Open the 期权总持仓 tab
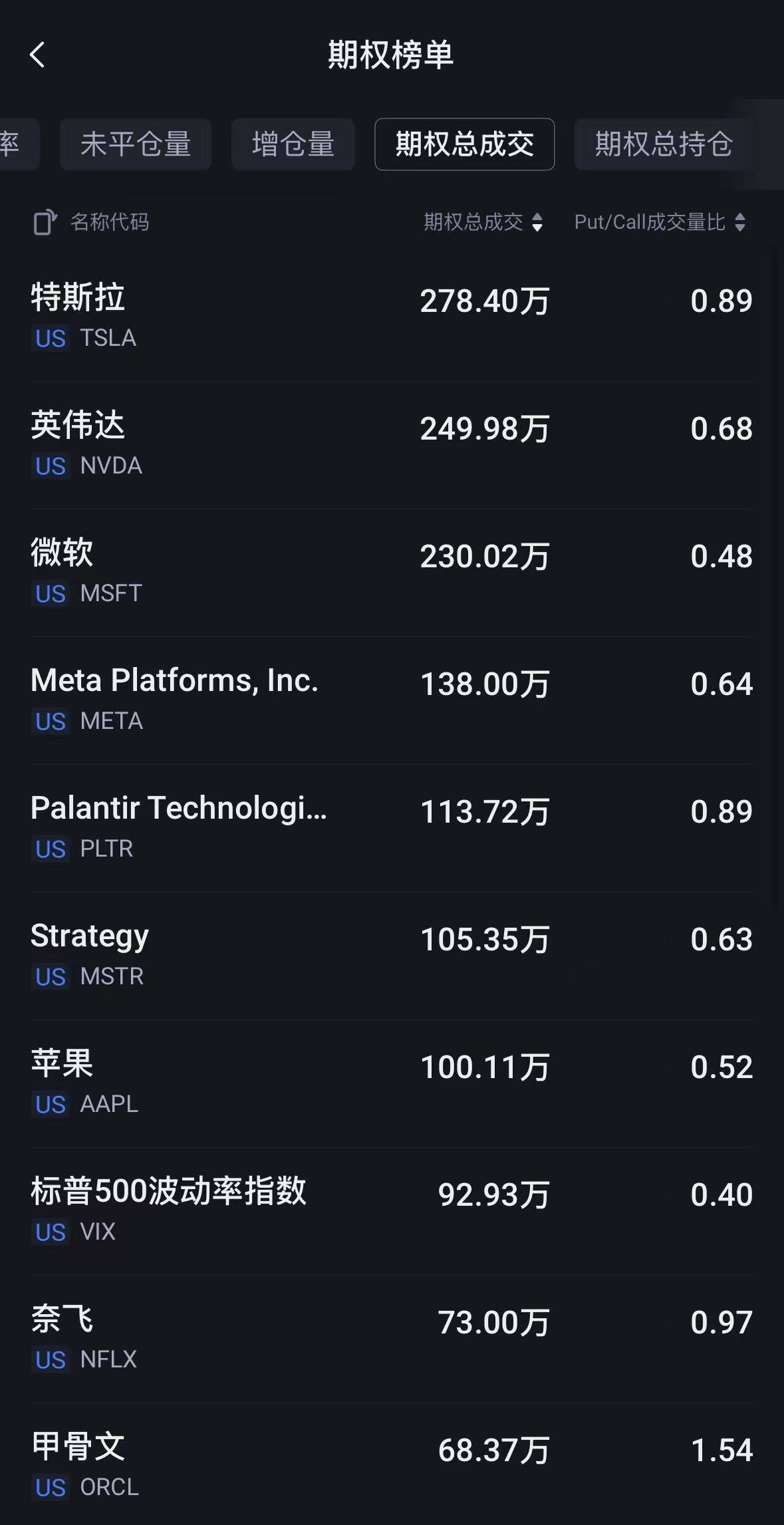784x1525 pixels. [664, 144]
